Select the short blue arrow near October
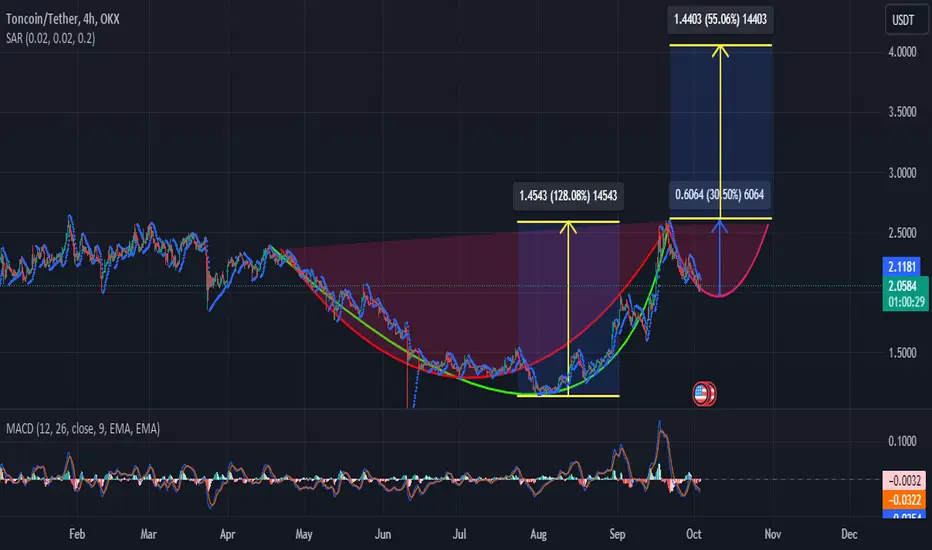The image size is (932, 550). [x=720, y=257]
